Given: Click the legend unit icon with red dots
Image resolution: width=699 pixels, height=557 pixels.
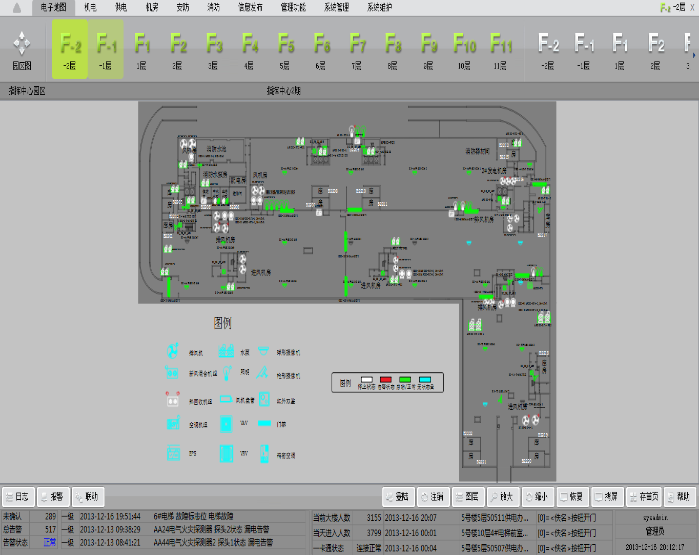Looking at the screenshot, I should click(173, 400).
